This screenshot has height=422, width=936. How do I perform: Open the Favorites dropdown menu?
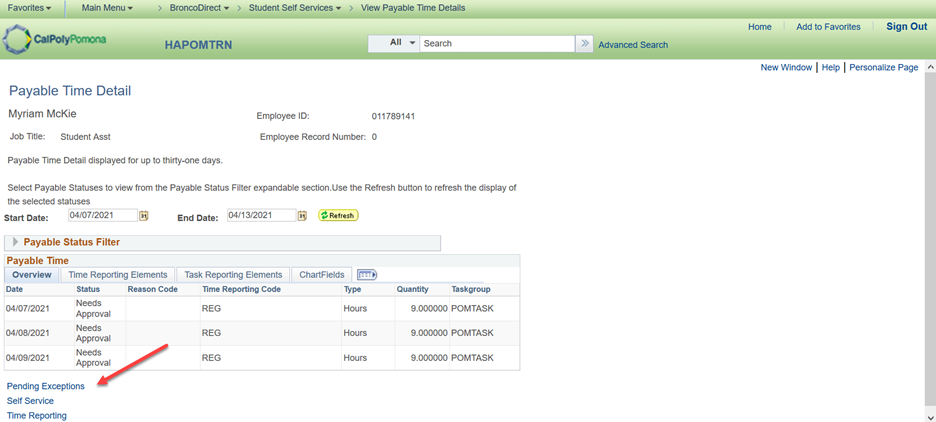coord(30,8)
